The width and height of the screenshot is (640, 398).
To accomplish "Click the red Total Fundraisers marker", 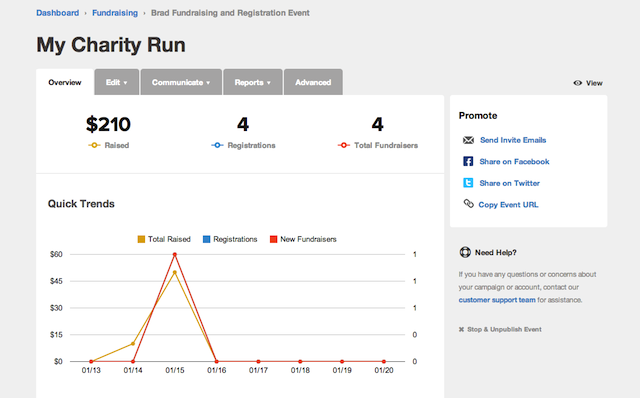I will coord(344,145).
